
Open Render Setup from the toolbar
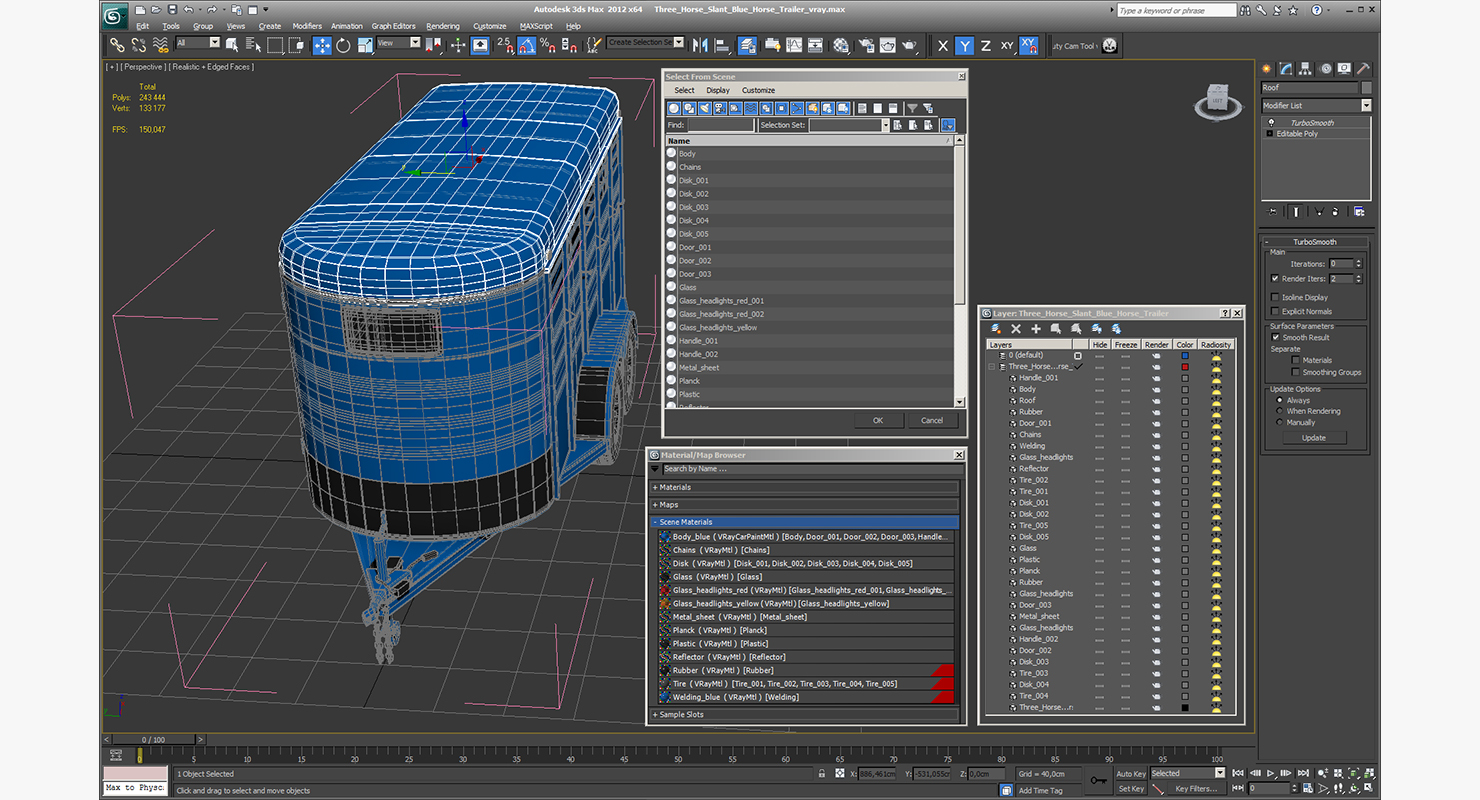(865, 45)
